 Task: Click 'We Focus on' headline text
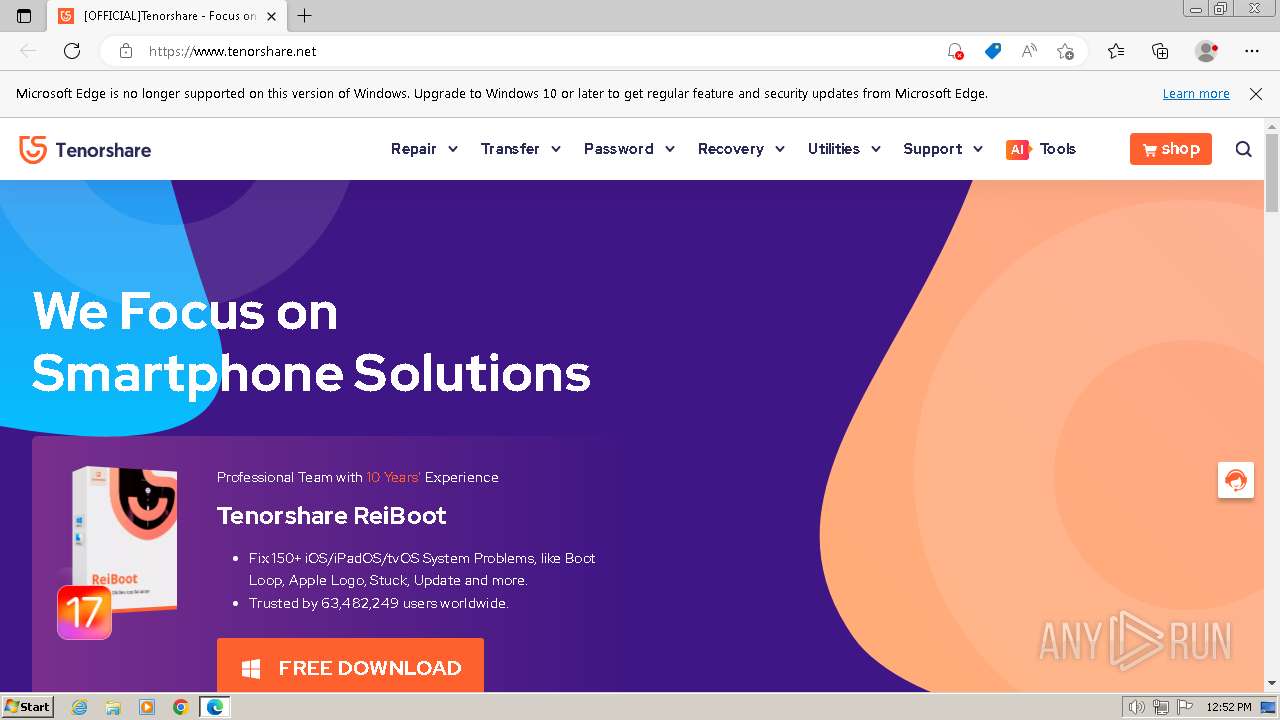pos(185,311)
